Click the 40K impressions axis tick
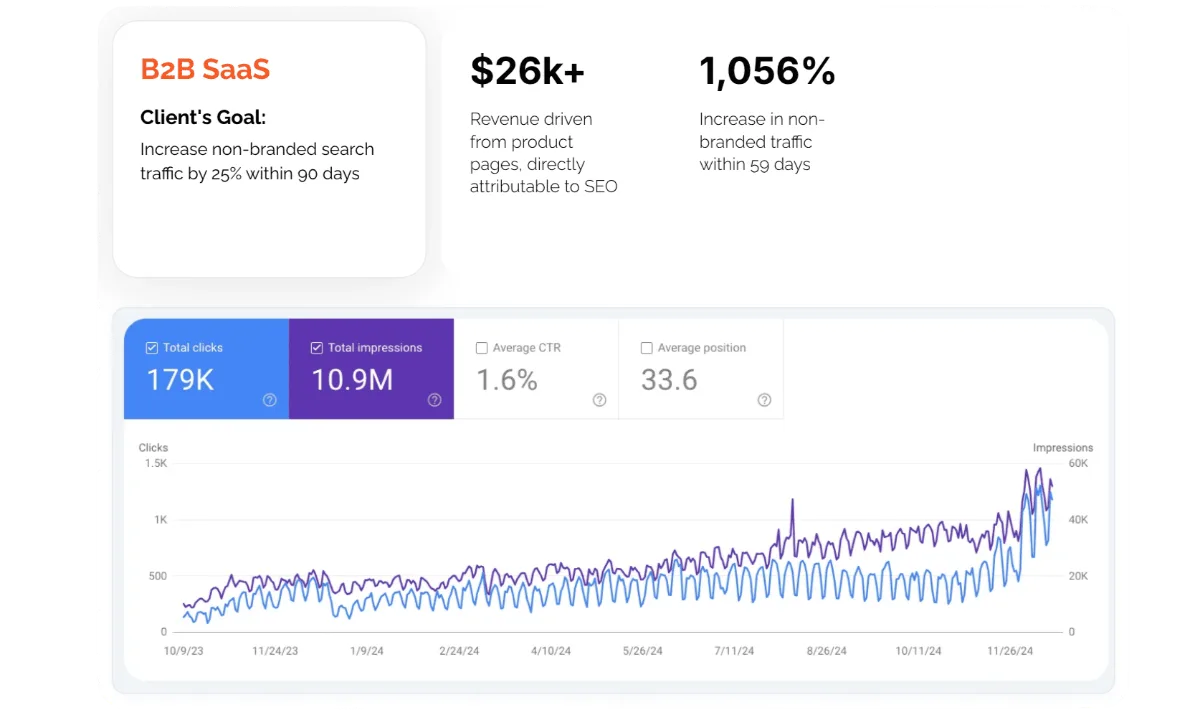The width and height of the screenshot is (1200, 720). pos(1079,520)
